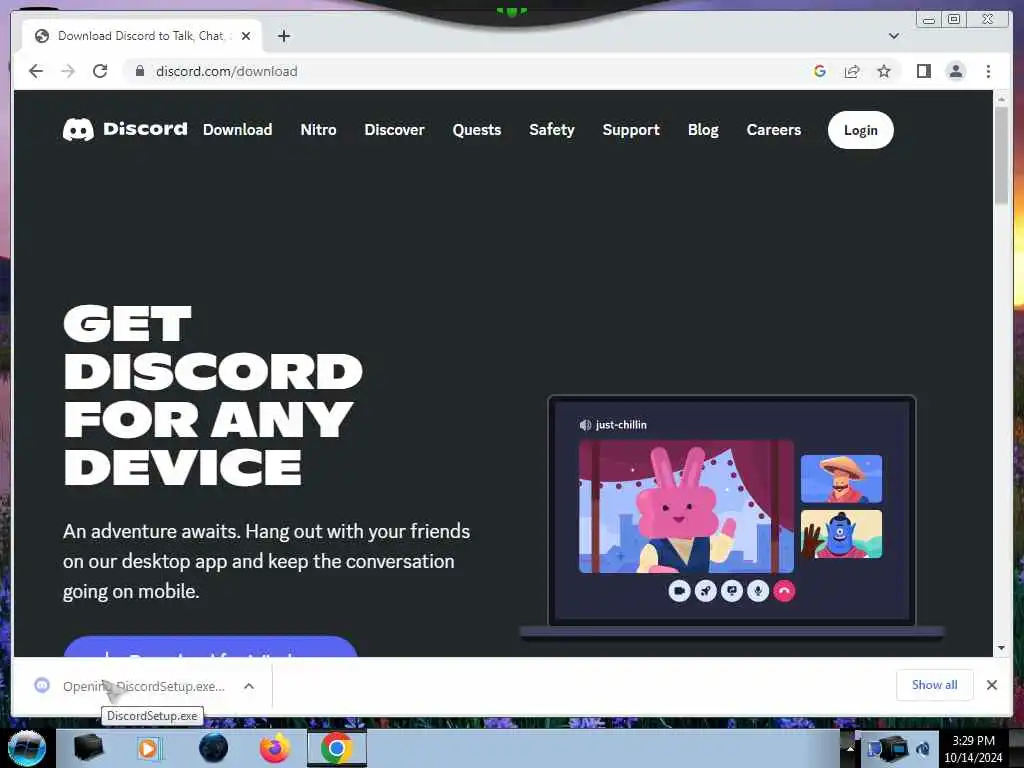Open the Discover nav item
Image resolution: width=1024 pixels, height=768 pixels.
[x=394, y=129]
